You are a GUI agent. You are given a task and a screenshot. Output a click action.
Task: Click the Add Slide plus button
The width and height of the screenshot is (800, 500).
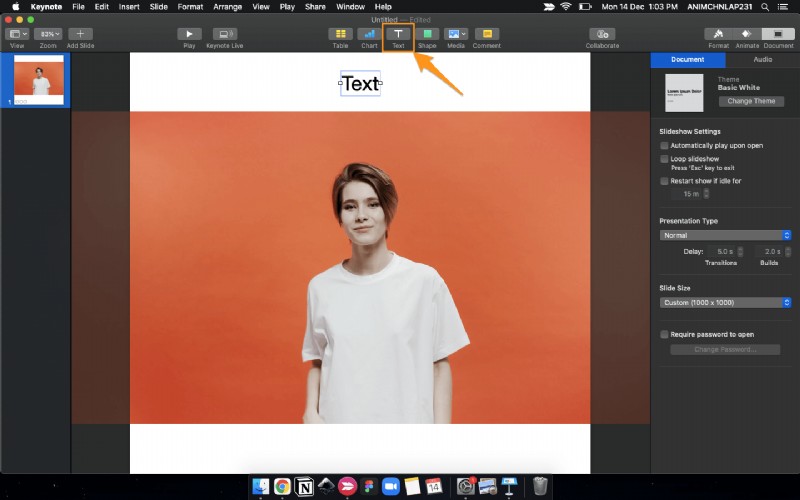80,34
